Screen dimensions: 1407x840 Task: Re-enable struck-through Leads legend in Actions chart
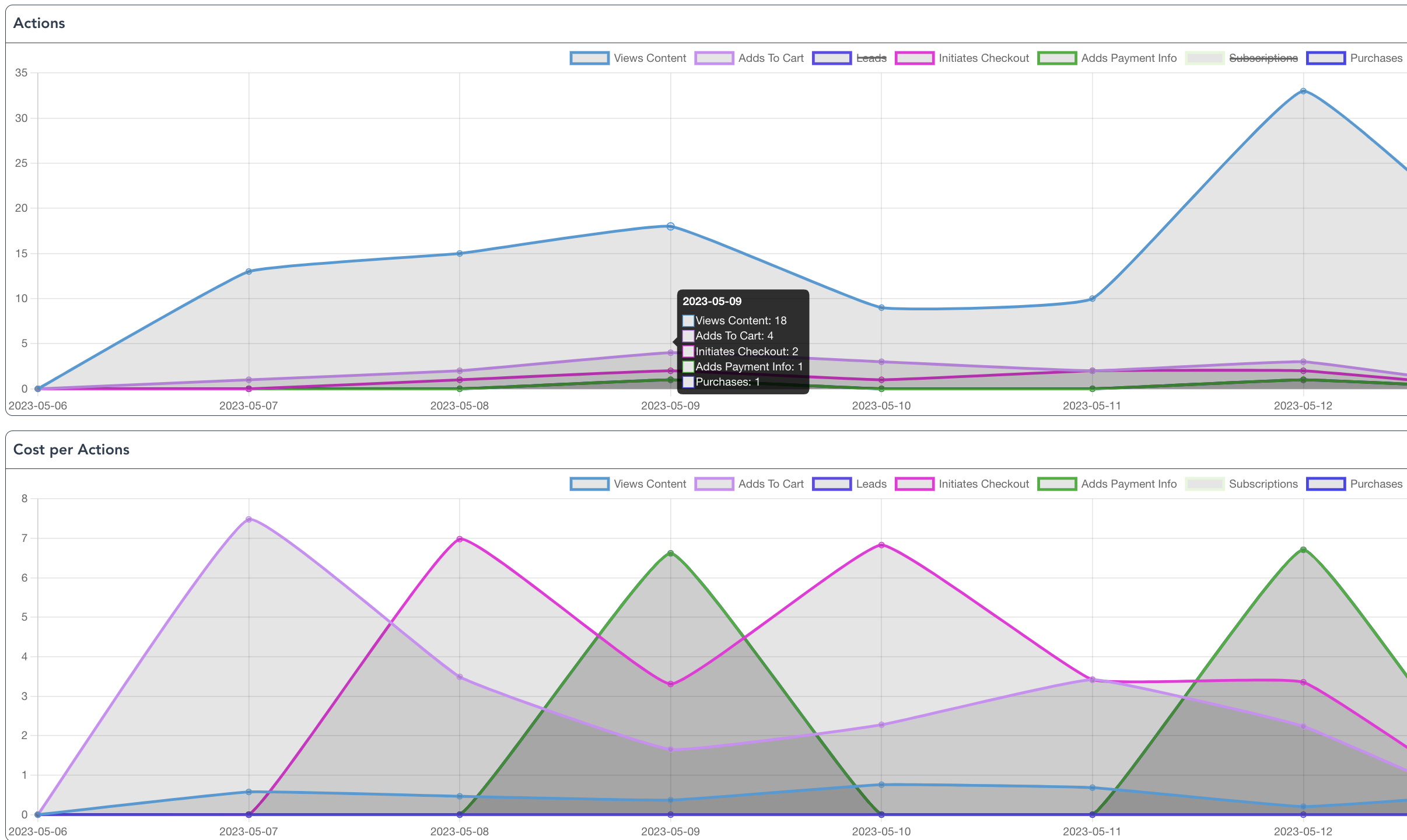[871, 58]
